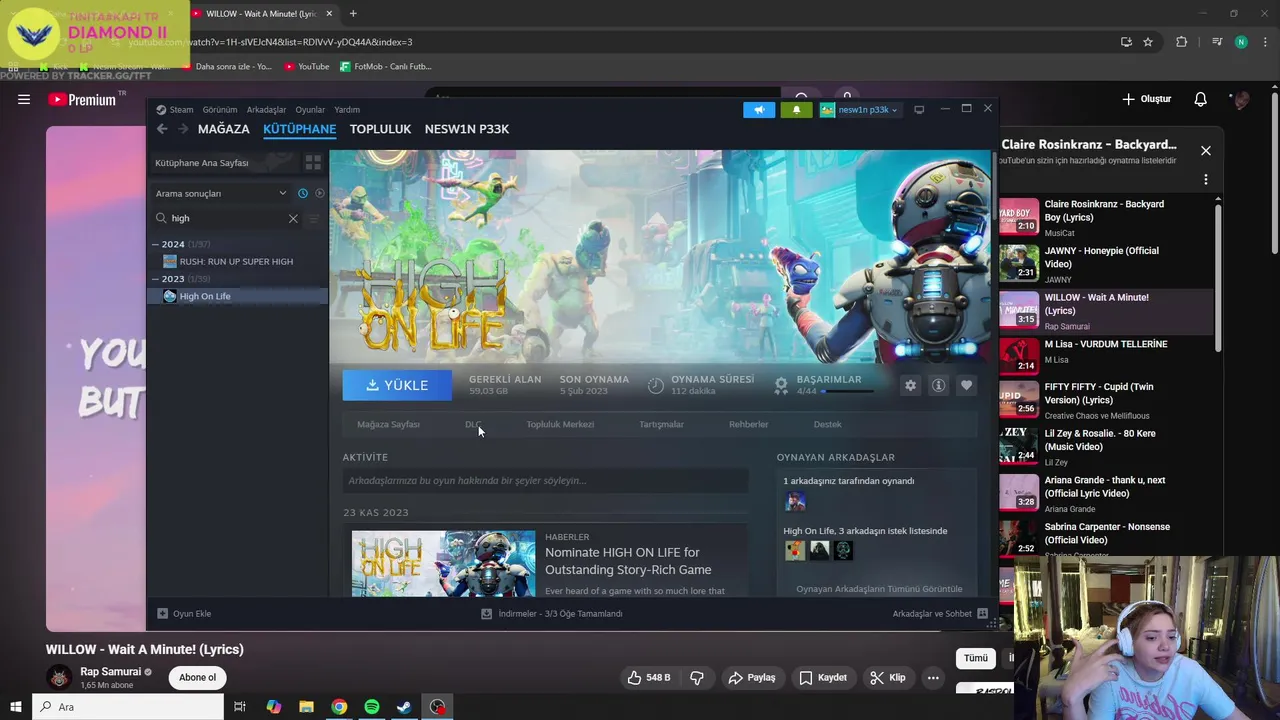Play Claire Rosinkranz Backyard Boy from playlist
1280x720 pixels.
coord(1105,217)
